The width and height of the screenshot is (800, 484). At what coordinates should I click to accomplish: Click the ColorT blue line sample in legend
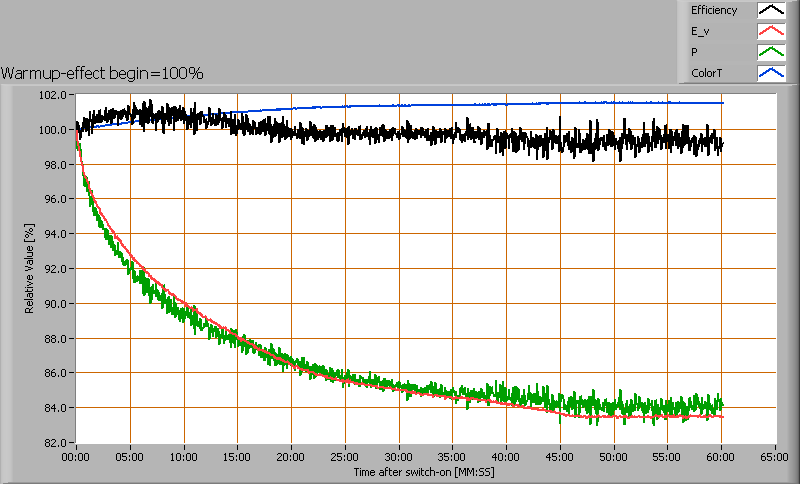pyautogui.click(x=769, y=73)
